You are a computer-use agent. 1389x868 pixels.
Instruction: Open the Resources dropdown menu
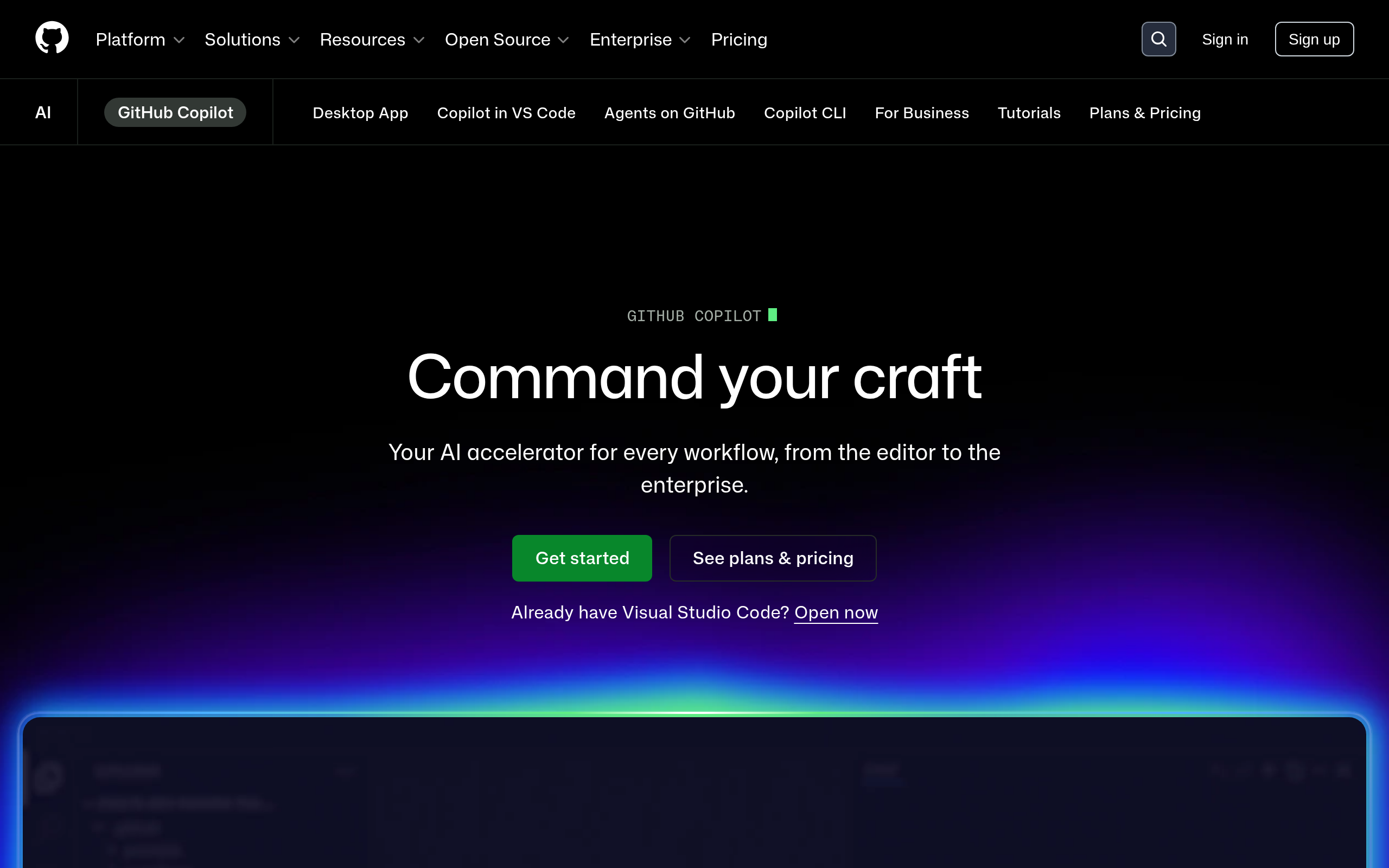[x=372, y=40]
